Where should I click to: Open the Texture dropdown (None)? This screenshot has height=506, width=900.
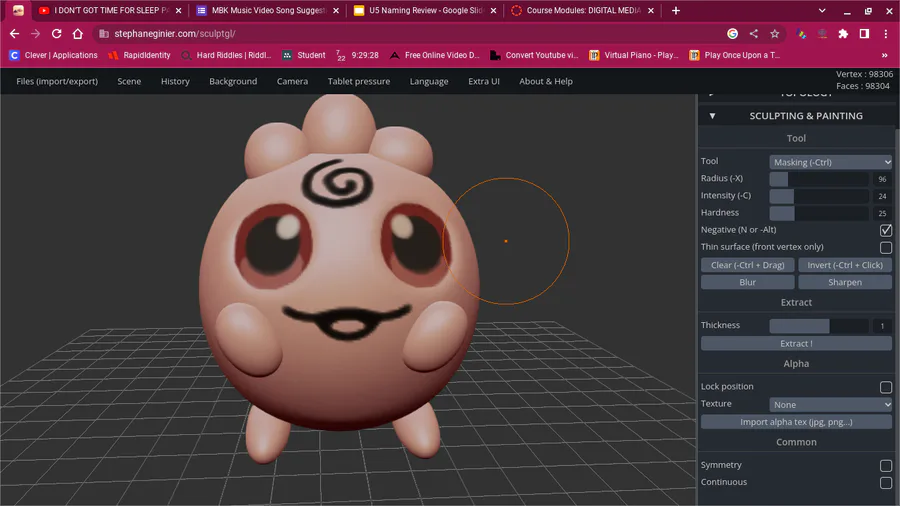[831, 404]
